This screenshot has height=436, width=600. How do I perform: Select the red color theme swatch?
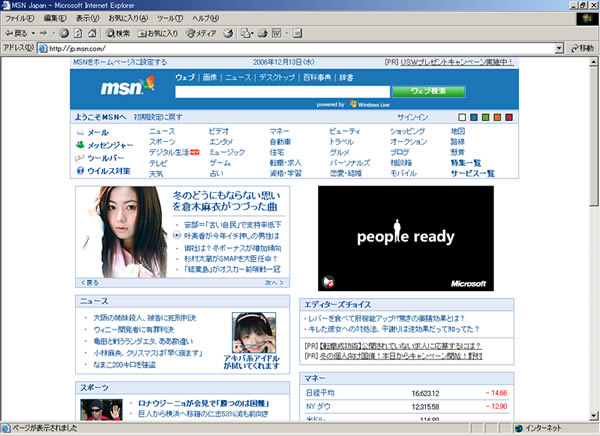pos(509,117)
